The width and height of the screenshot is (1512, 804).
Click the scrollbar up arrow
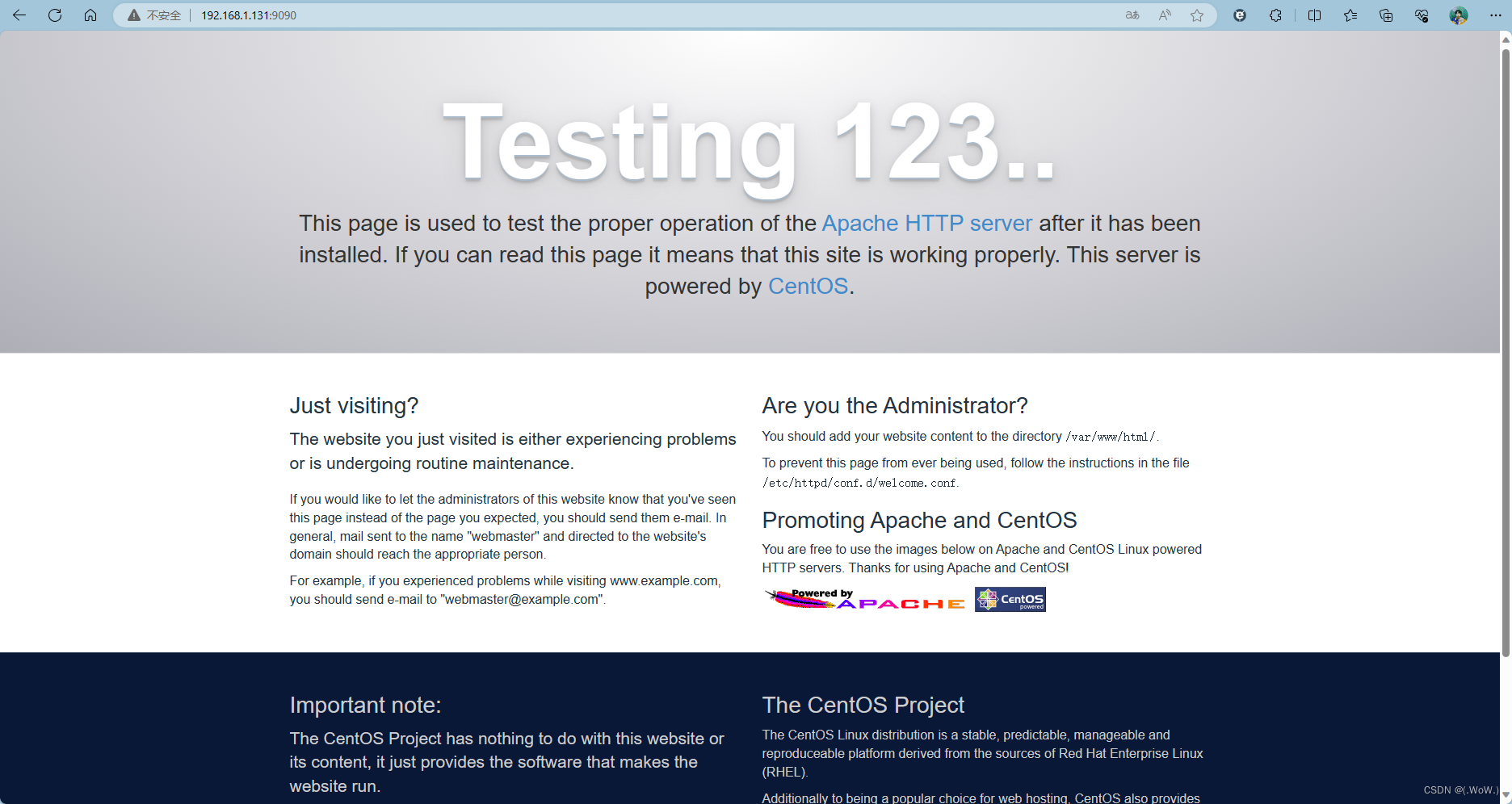click(1506, 38)
